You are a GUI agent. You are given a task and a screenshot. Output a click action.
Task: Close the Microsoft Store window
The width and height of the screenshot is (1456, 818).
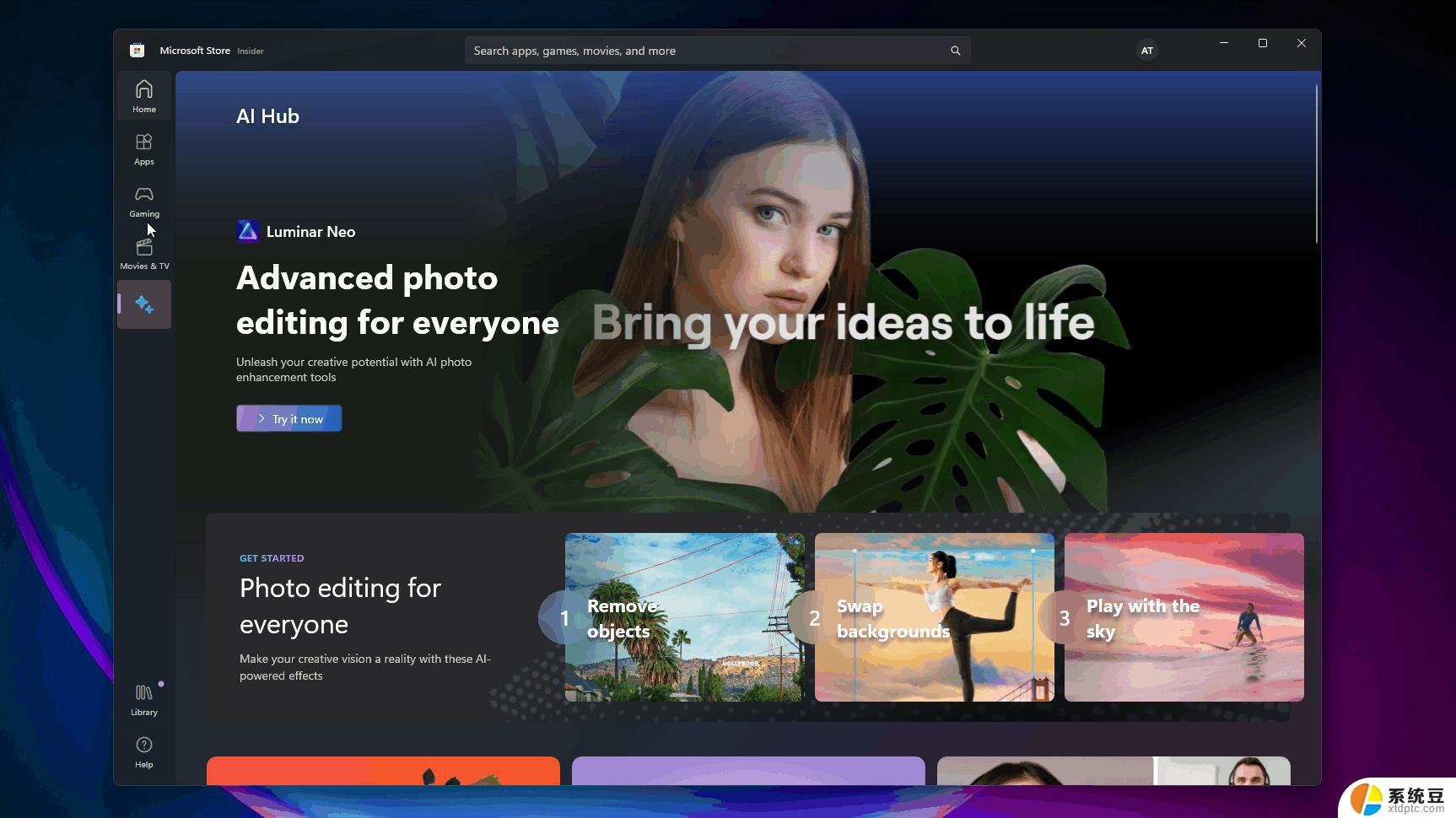tap(1302, 43)
